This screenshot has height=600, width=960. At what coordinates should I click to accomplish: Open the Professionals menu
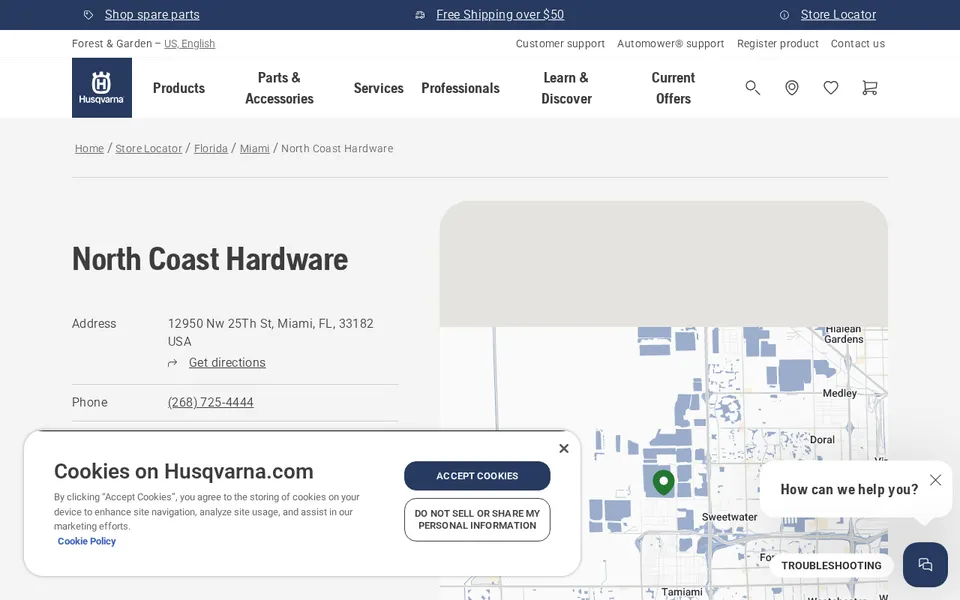pyautogui.click(x=460, y=88)
